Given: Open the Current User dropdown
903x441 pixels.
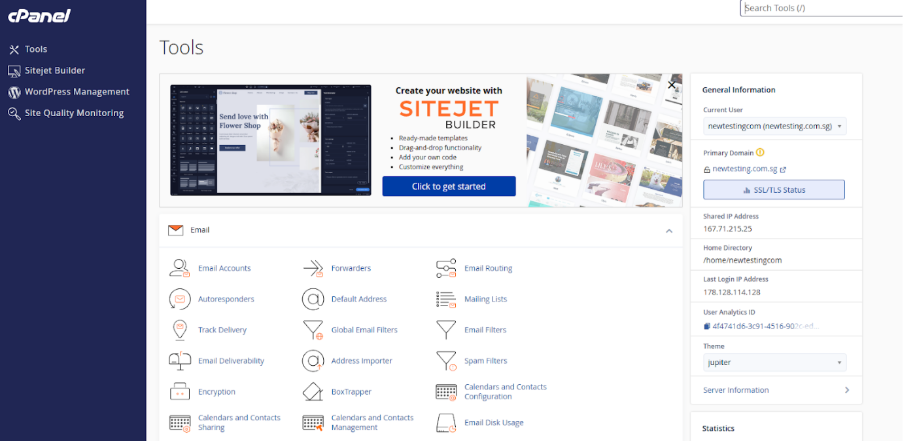Looking at the screenshot, I should [774, 126].
